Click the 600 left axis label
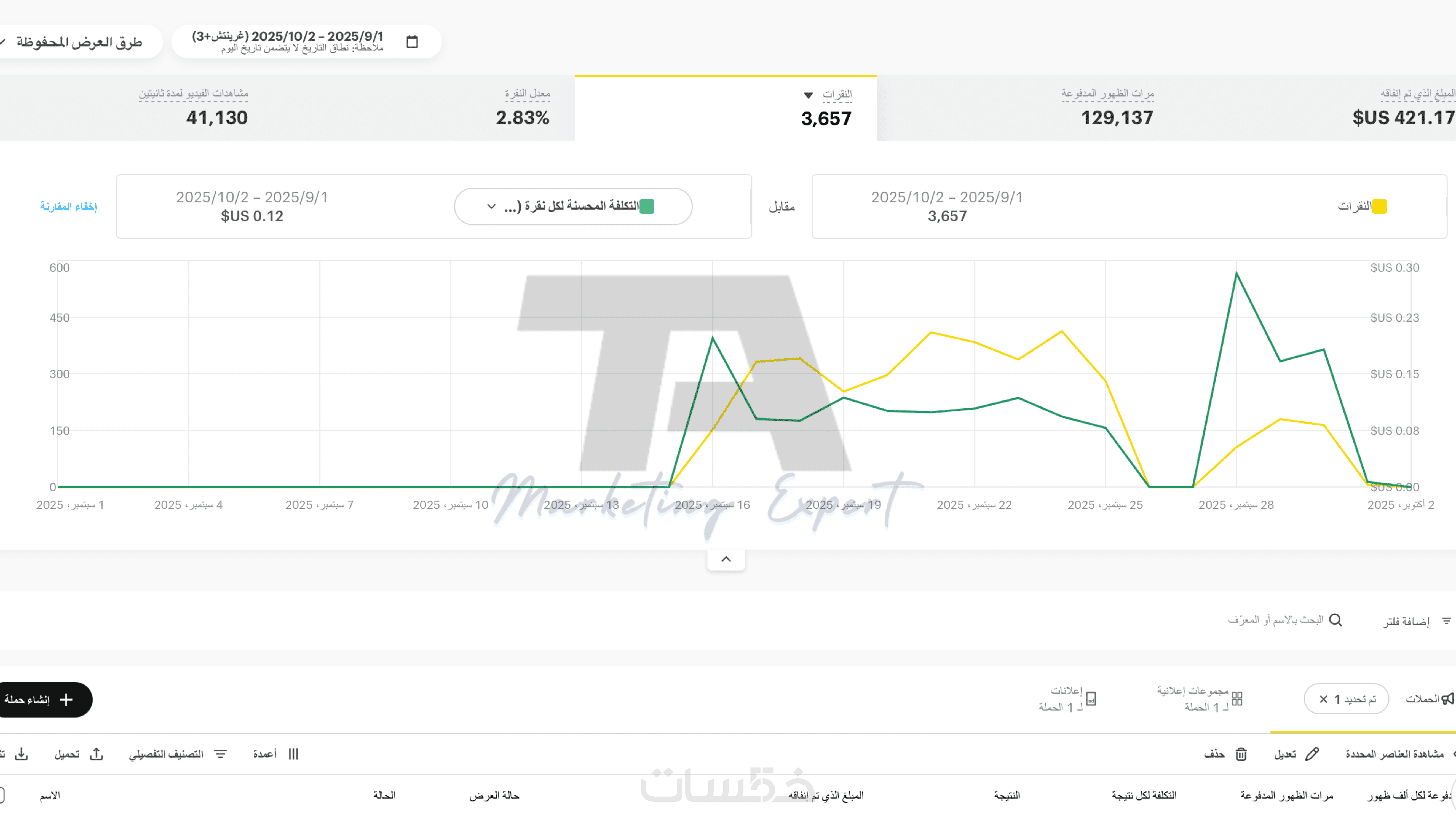Image resolution: width=1456 pixels, height=819 pixels. pyautogui.click(x=59, y=268)
